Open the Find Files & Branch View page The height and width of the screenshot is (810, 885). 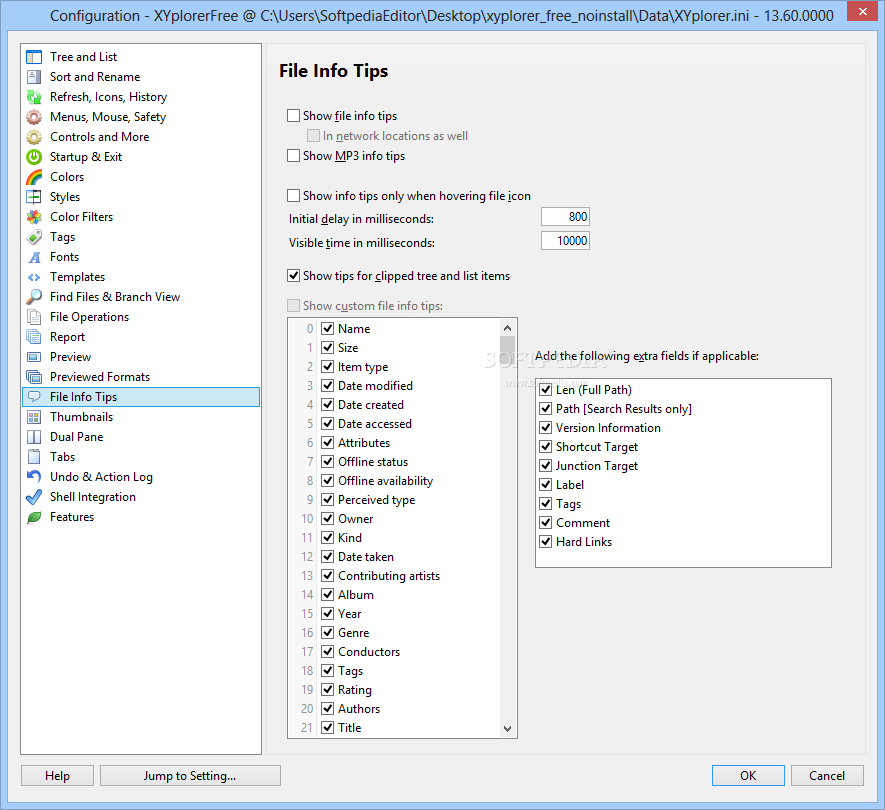tap(141, 297)
